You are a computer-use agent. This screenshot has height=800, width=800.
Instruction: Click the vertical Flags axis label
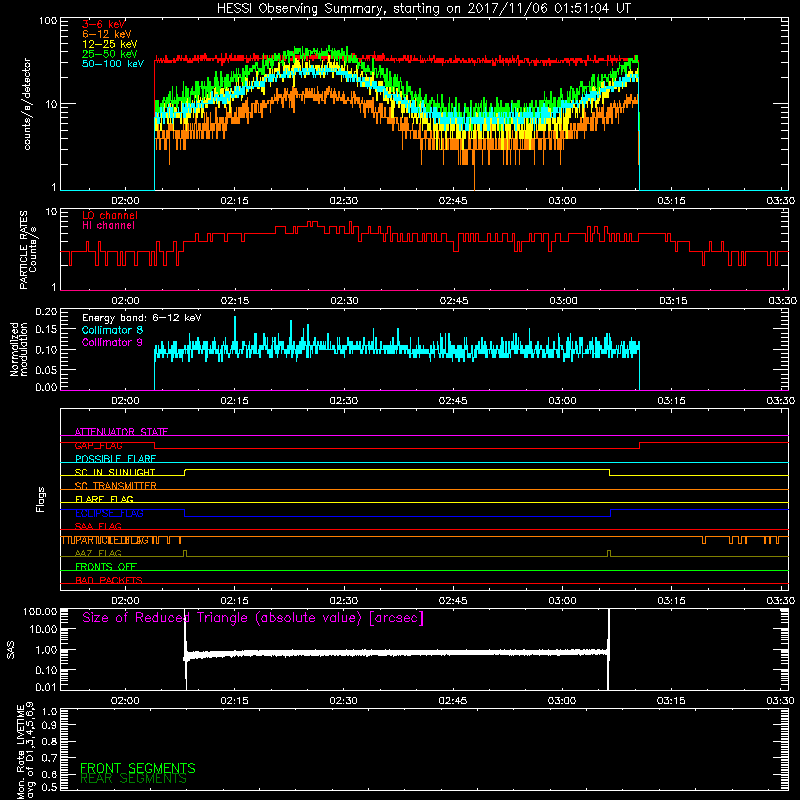[41, 499]
